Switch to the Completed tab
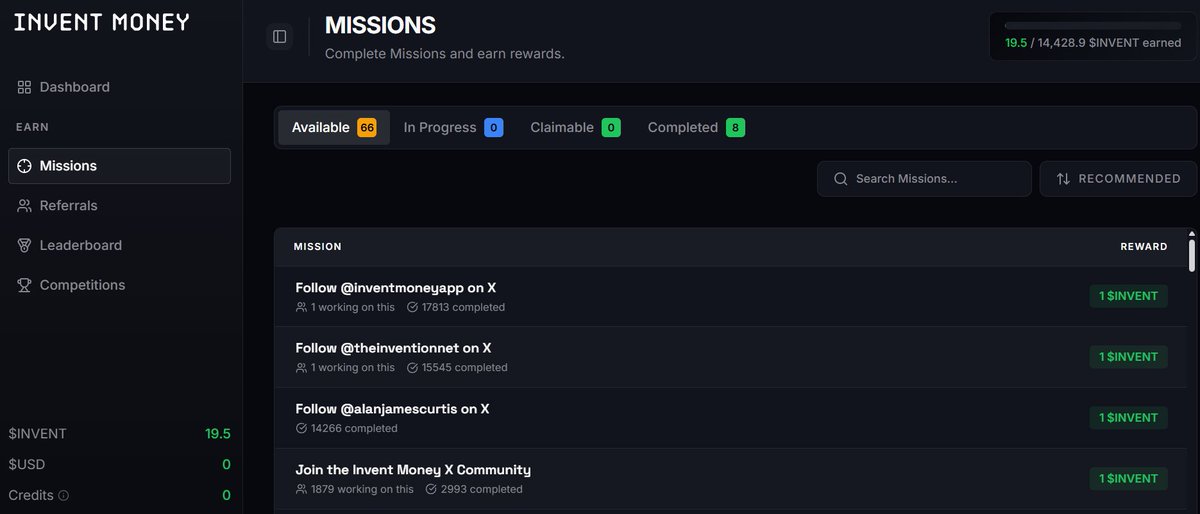The image size is (1200, 514). [696, 128]
